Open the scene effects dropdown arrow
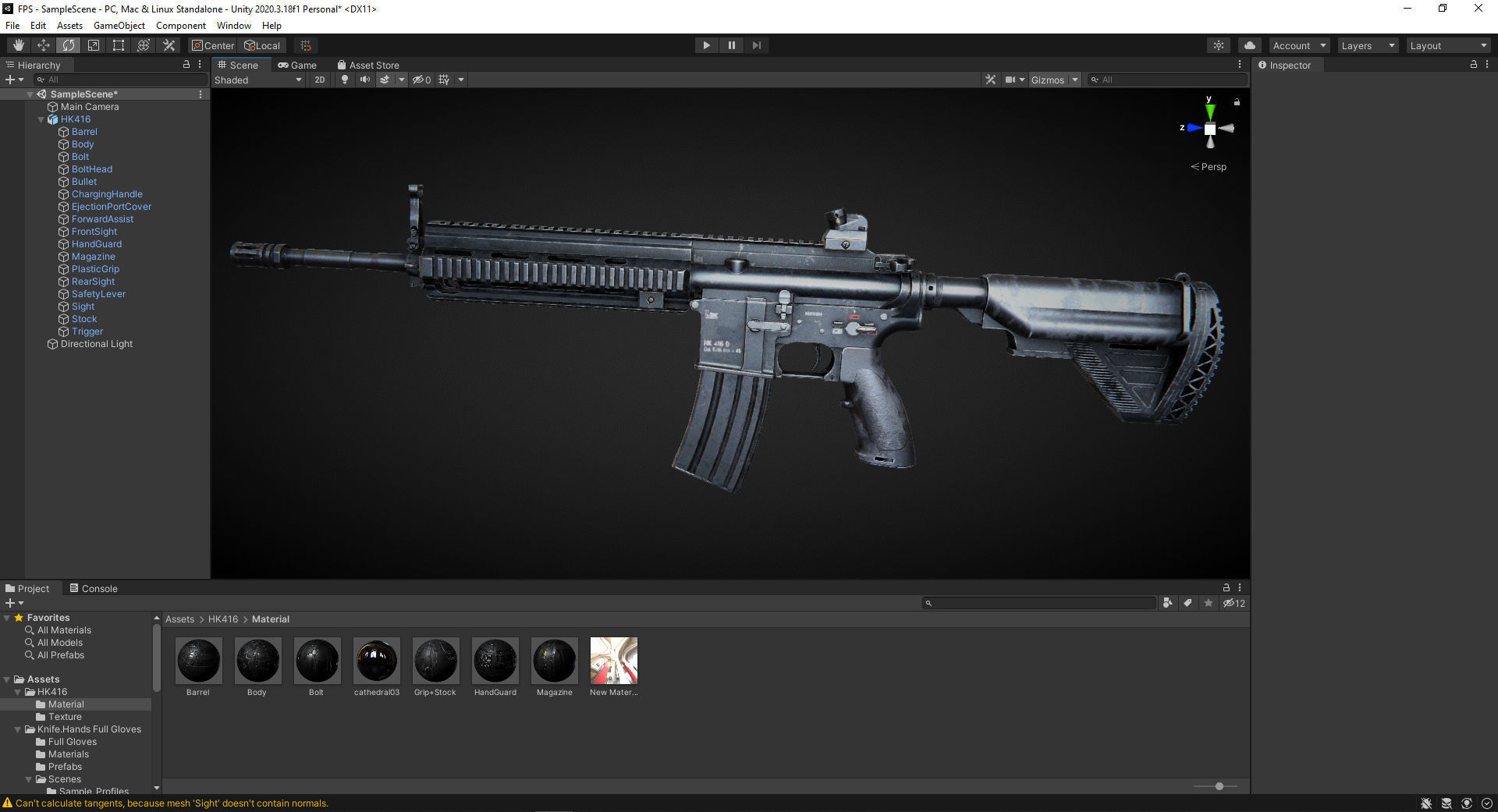 coord(402,80)
